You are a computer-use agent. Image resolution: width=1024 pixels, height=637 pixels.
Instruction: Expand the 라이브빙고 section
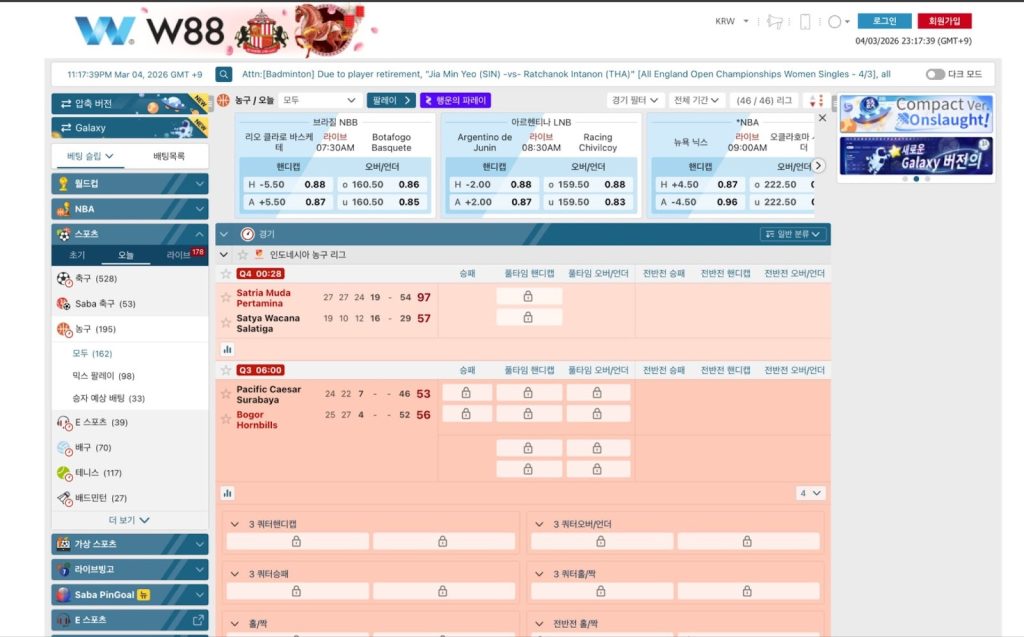tap(130, 569)
